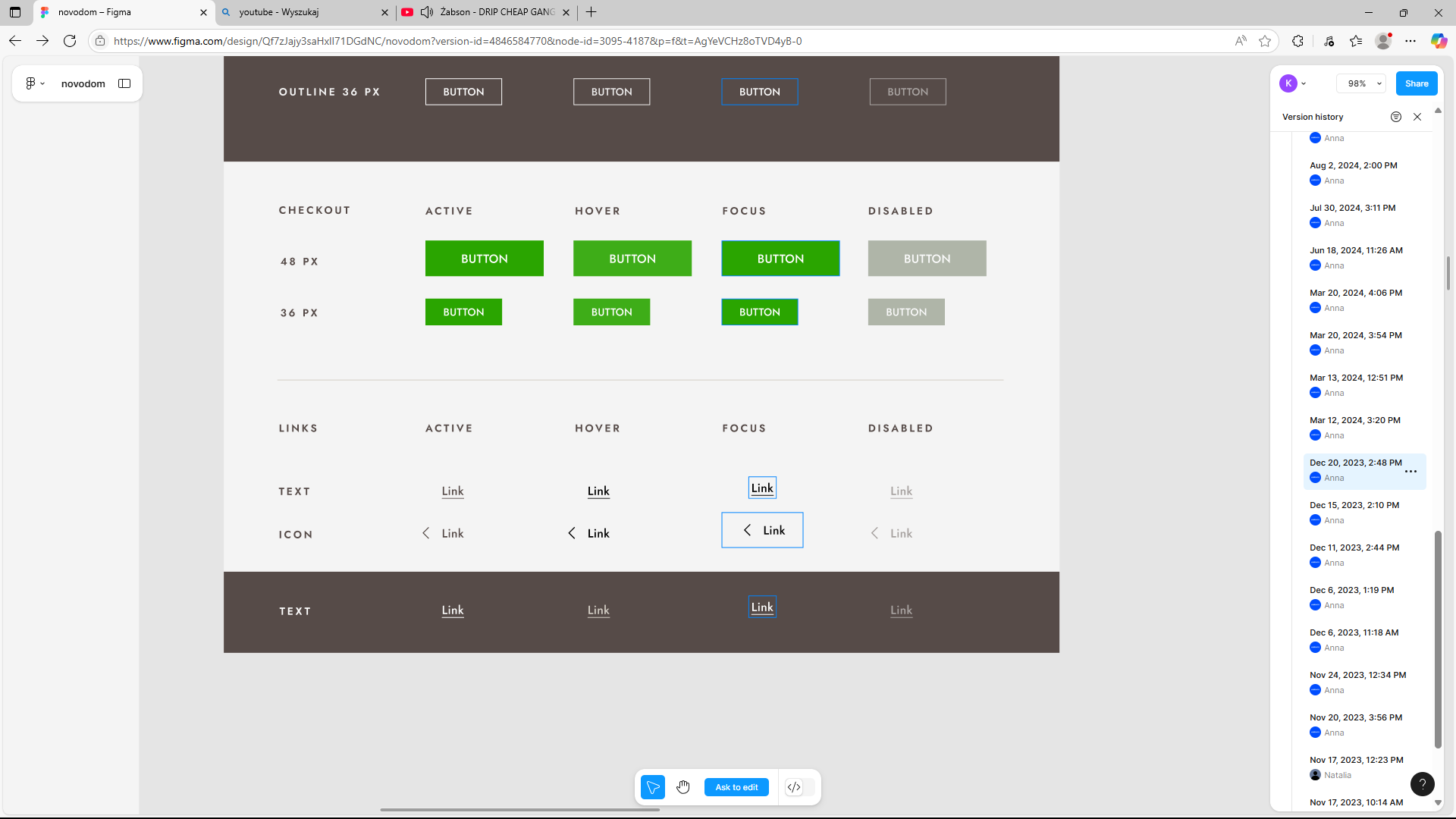
Task: Open Figma main menu icon
Action: point(34,83)
